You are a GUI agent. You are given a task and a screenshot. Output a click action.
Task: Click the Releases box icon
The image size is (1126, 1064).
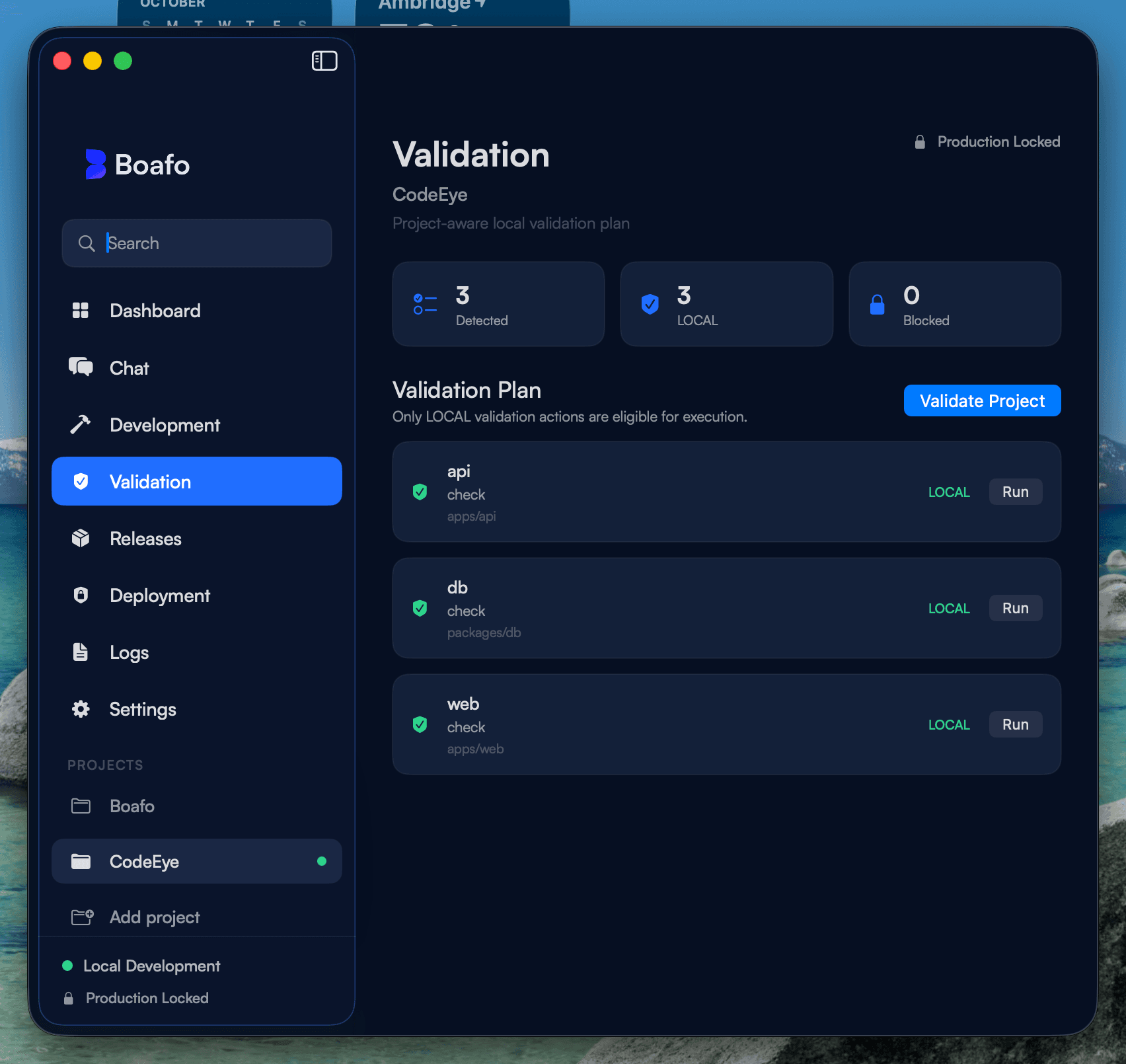coord(81,539)
